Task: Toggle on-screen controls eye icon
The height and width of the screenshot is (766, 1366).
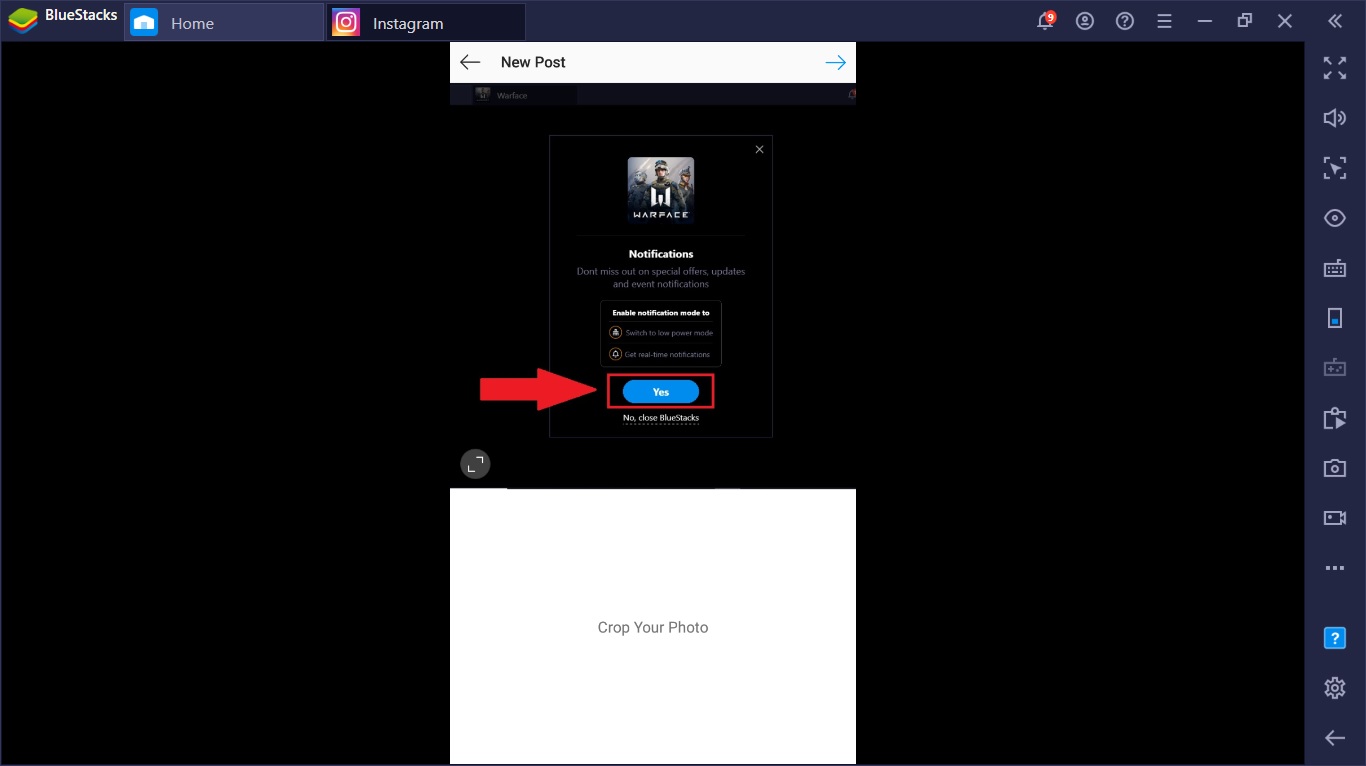Action: 1335,218
